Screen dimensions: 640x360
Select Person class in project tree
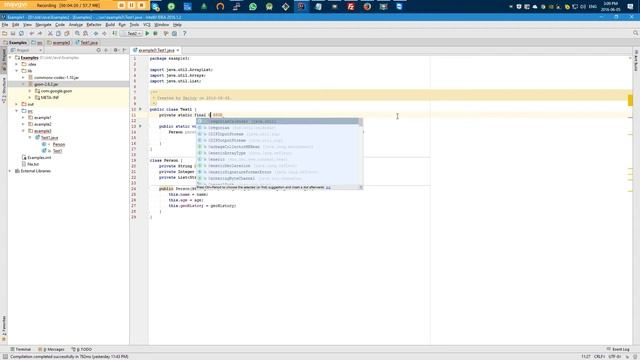[x=59, y=144]
